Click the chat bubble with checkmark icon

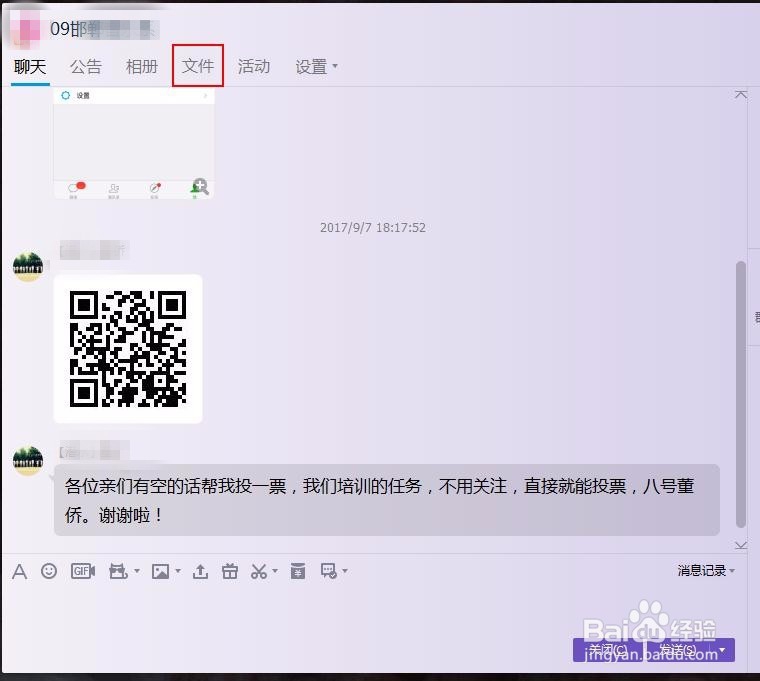329,571
